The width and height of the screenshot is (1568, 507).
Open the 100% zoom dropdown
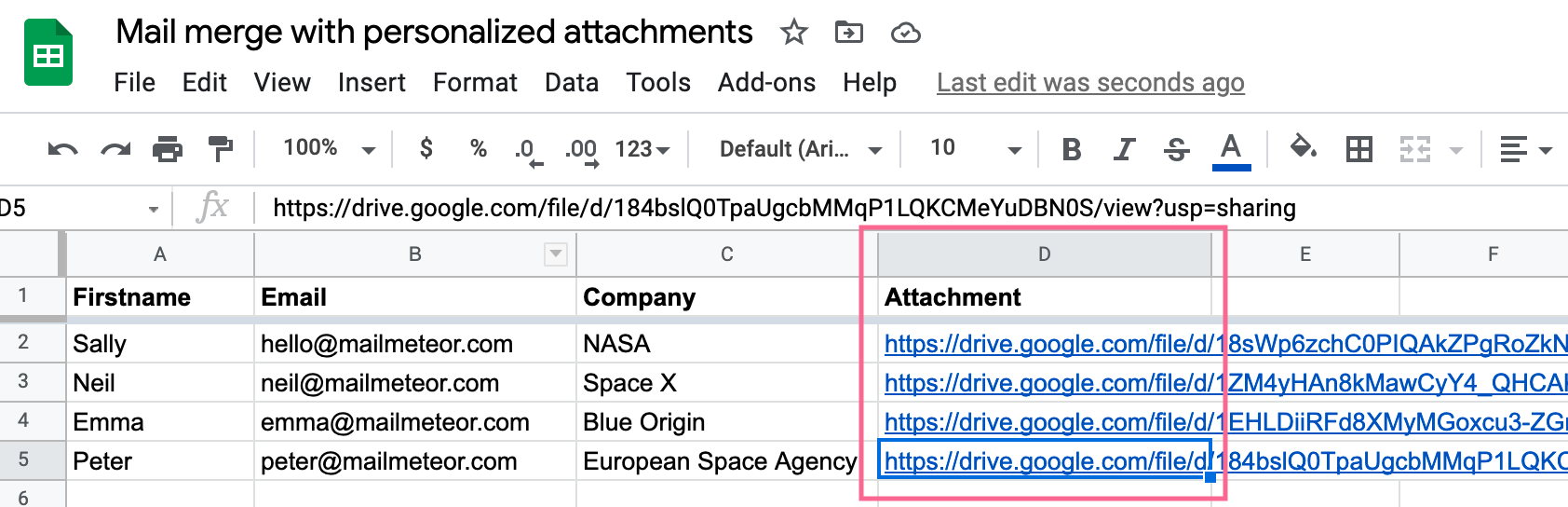click(x=329, y=148)
